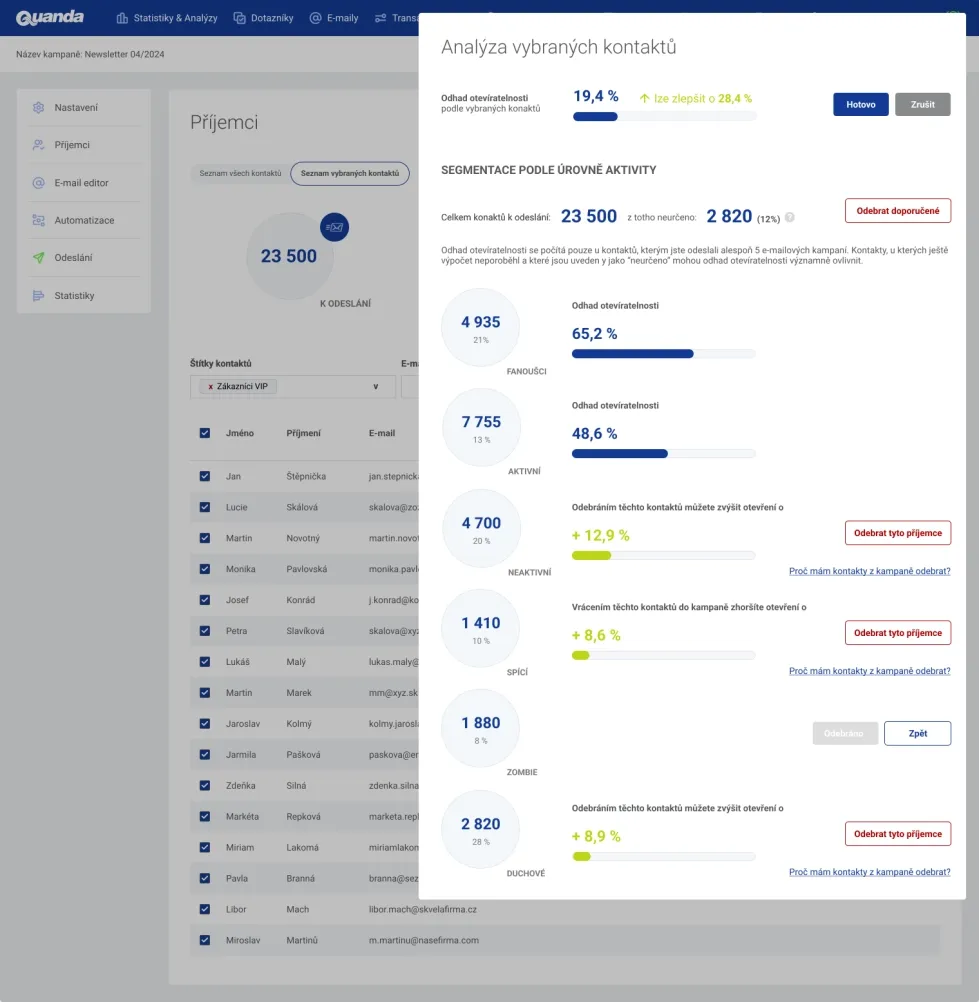Click the Zrušit button
Image resolution: width=980 pixels, height=1002 pixels.
tap(923, 105)
